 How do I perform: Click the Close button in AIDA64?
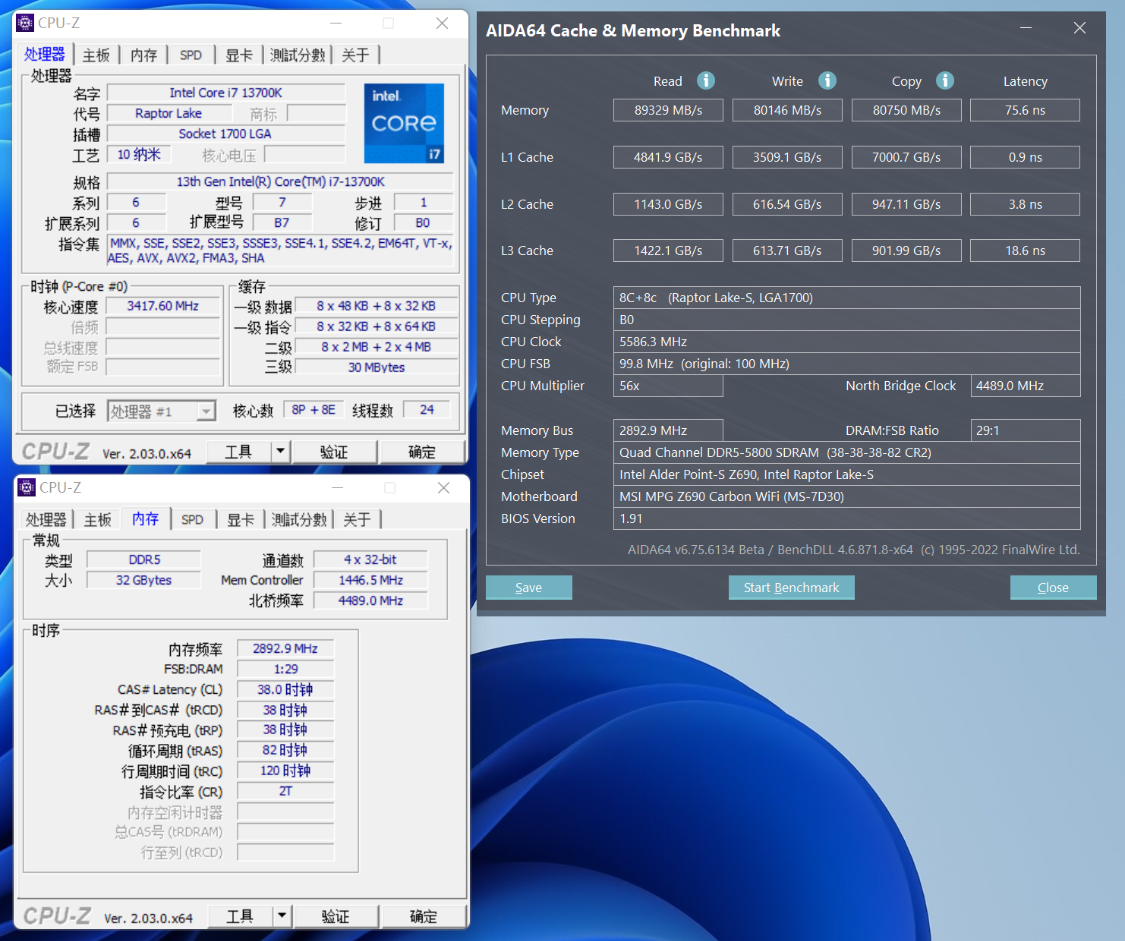(1052, 587)
